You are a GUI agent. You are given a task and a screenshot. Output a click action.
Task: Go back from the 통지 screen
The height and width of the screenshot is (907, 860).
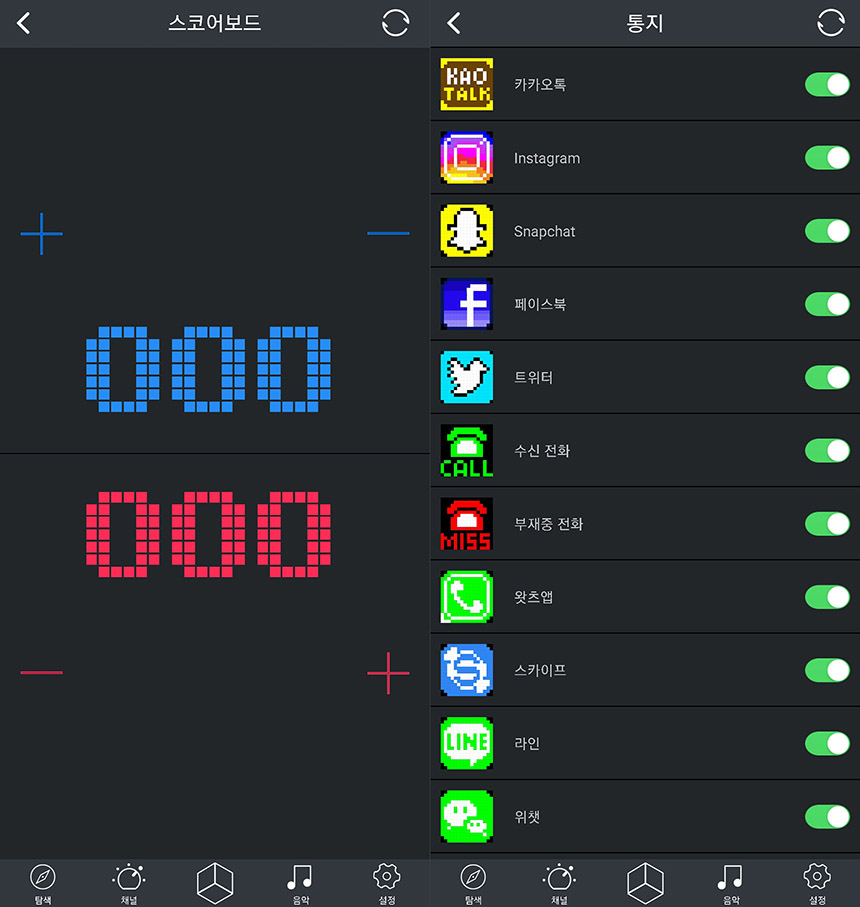[454, 23]
